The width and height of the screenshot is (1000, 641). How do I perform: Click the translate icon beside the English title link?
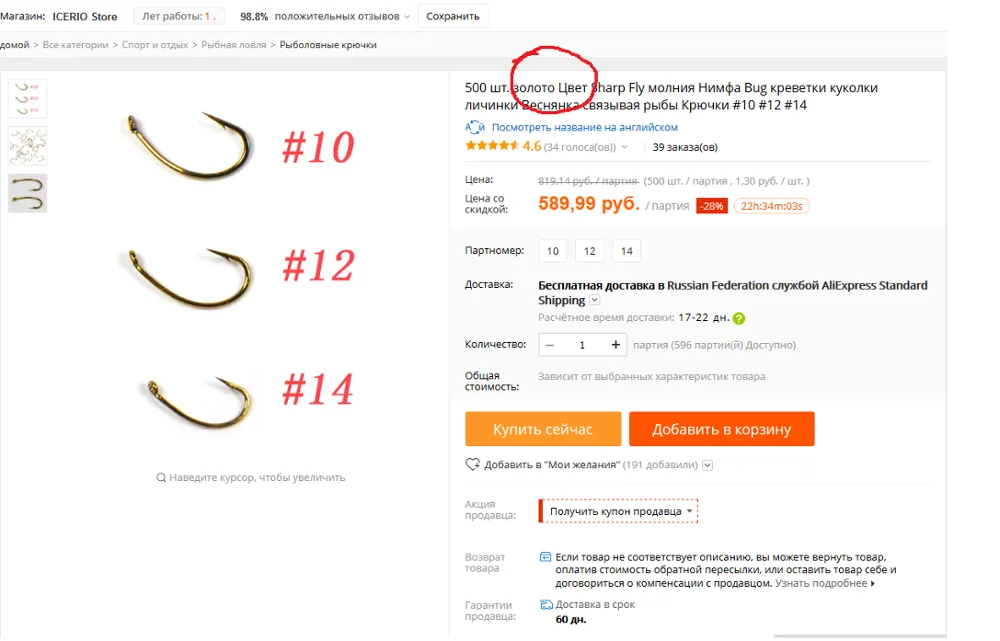click(x=474, y=127)
